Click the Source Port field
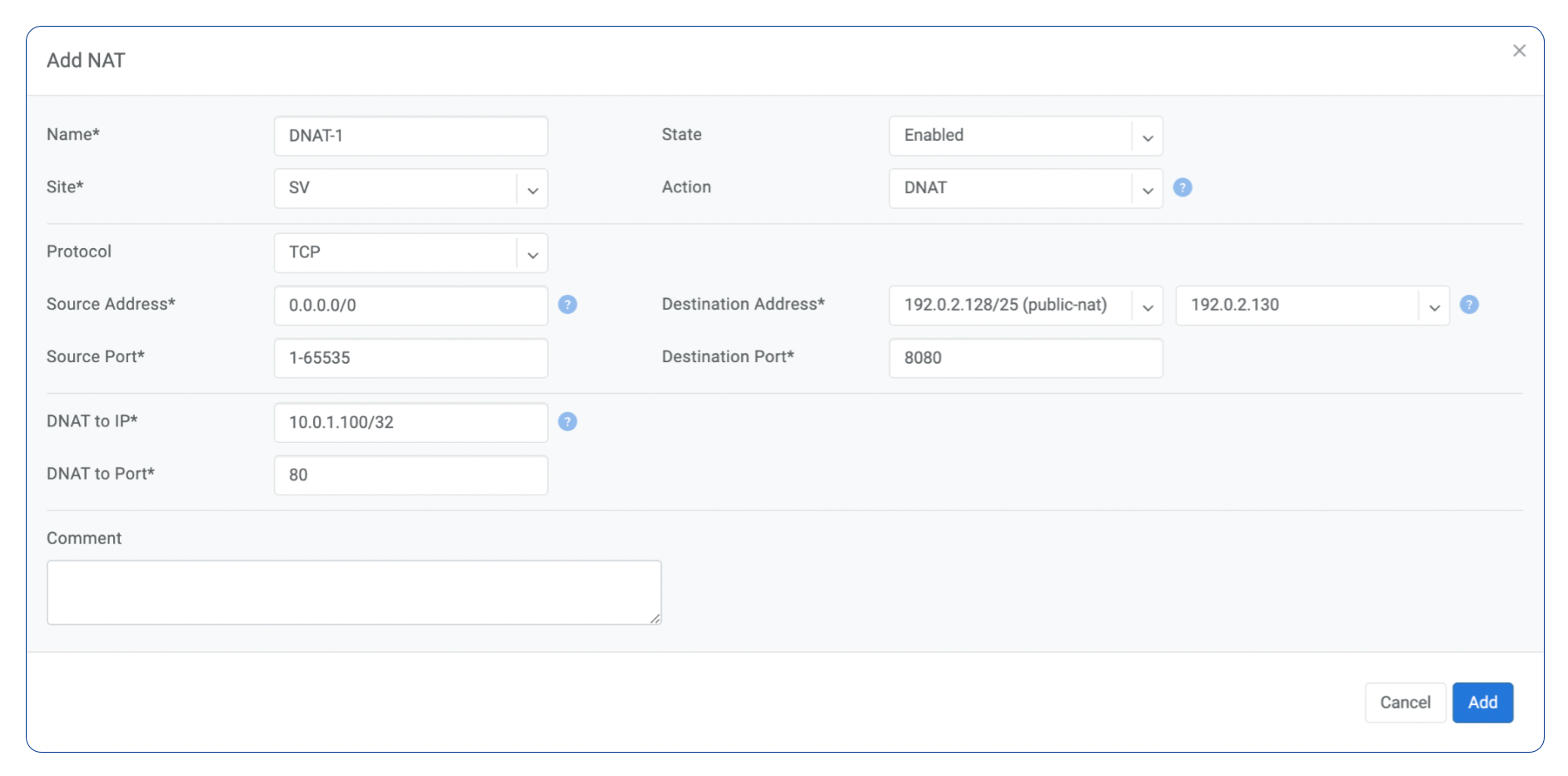This screenshot has height=776, width=1568. (411, 358)
